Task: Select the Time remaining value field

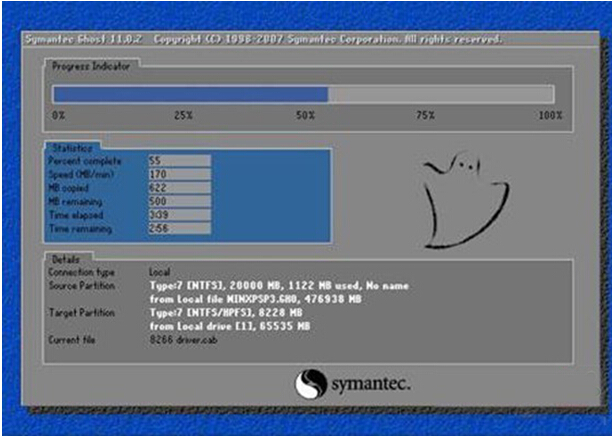Action: coord(178,229)
